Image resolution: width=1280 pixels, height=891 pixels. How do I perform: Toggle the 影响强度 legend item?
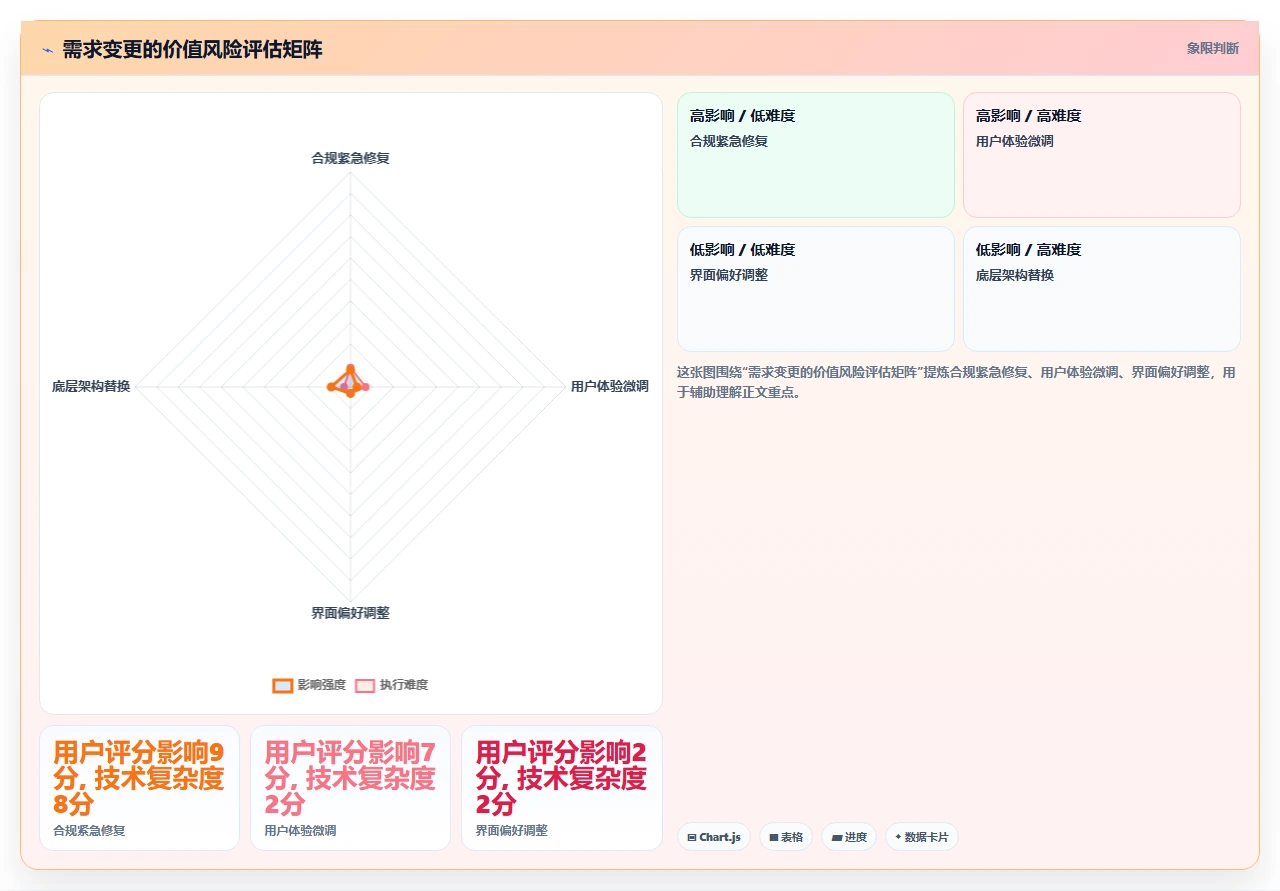[309, 685]
